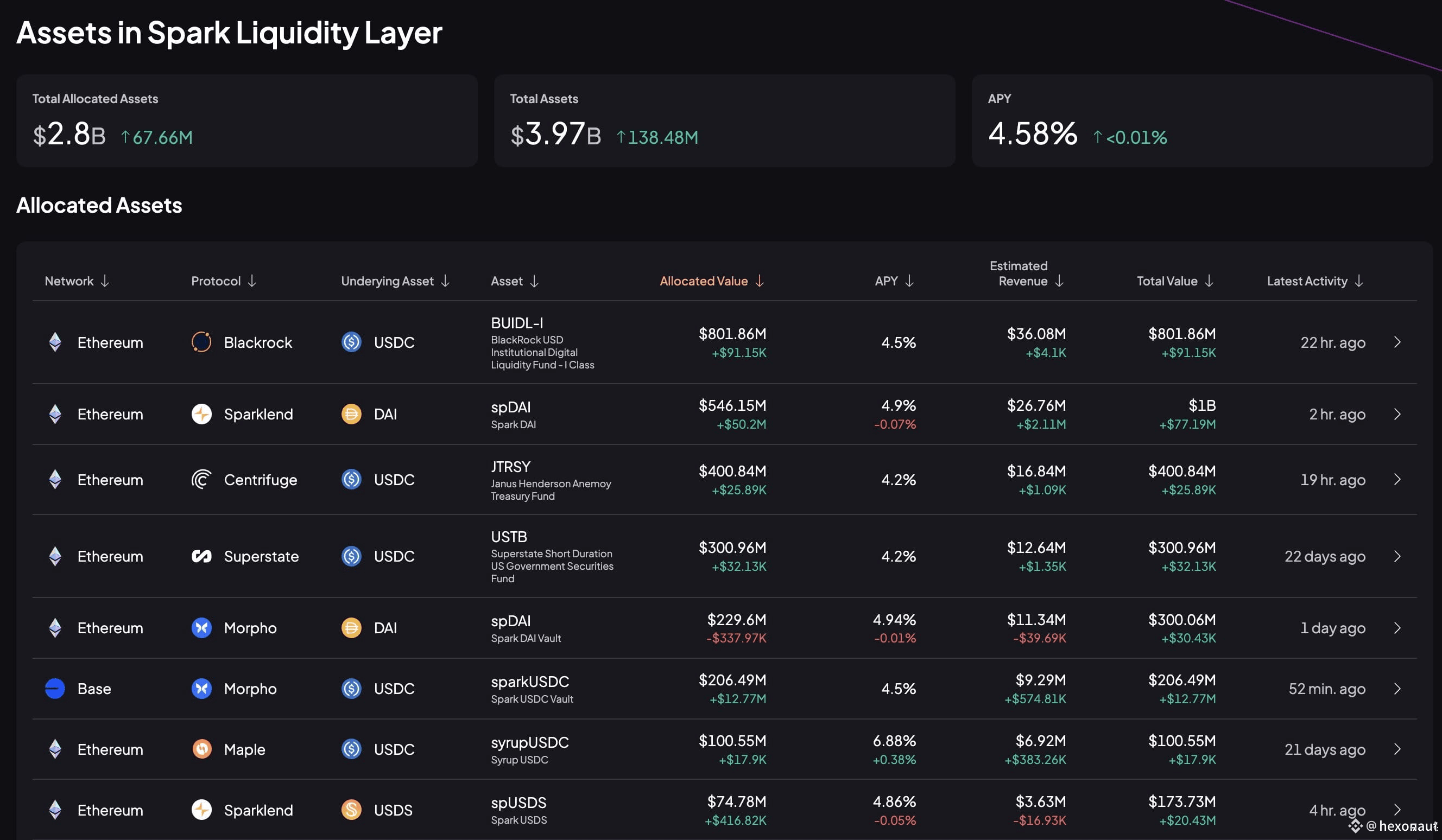This screenshot has height=840, width=1442.
Task: Sort table by Network column
Action: tap(77, 281)
